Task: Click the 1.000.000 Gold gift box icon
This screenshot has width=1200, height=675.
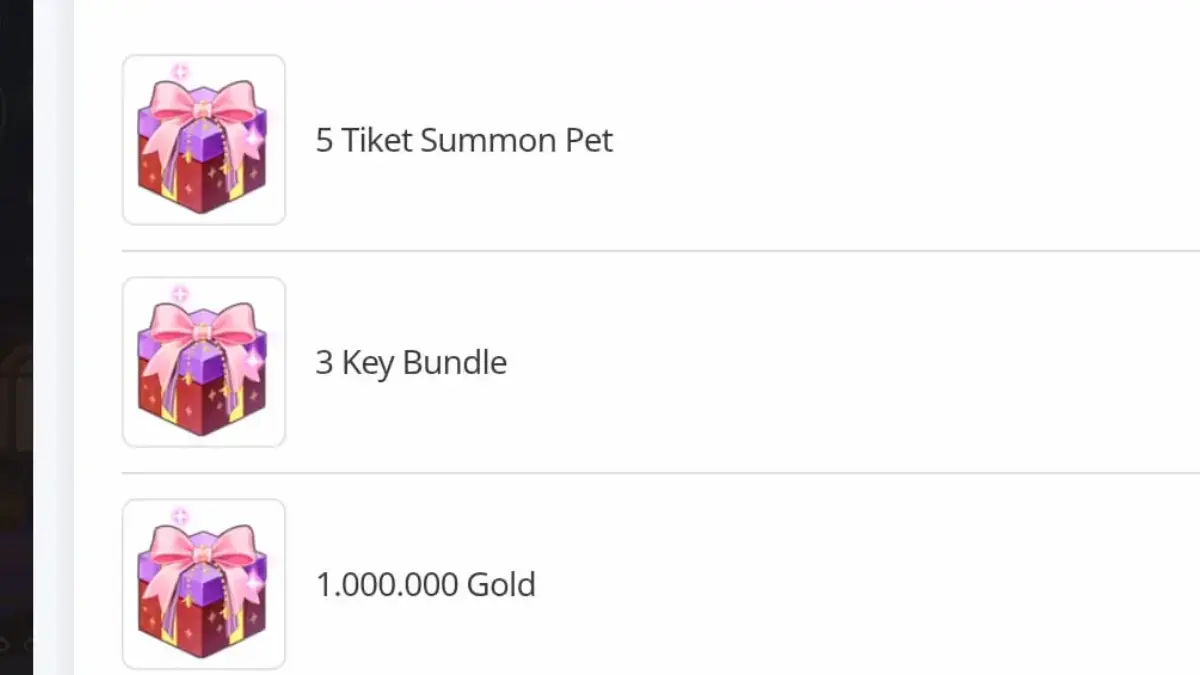Action: click(203, 584)
